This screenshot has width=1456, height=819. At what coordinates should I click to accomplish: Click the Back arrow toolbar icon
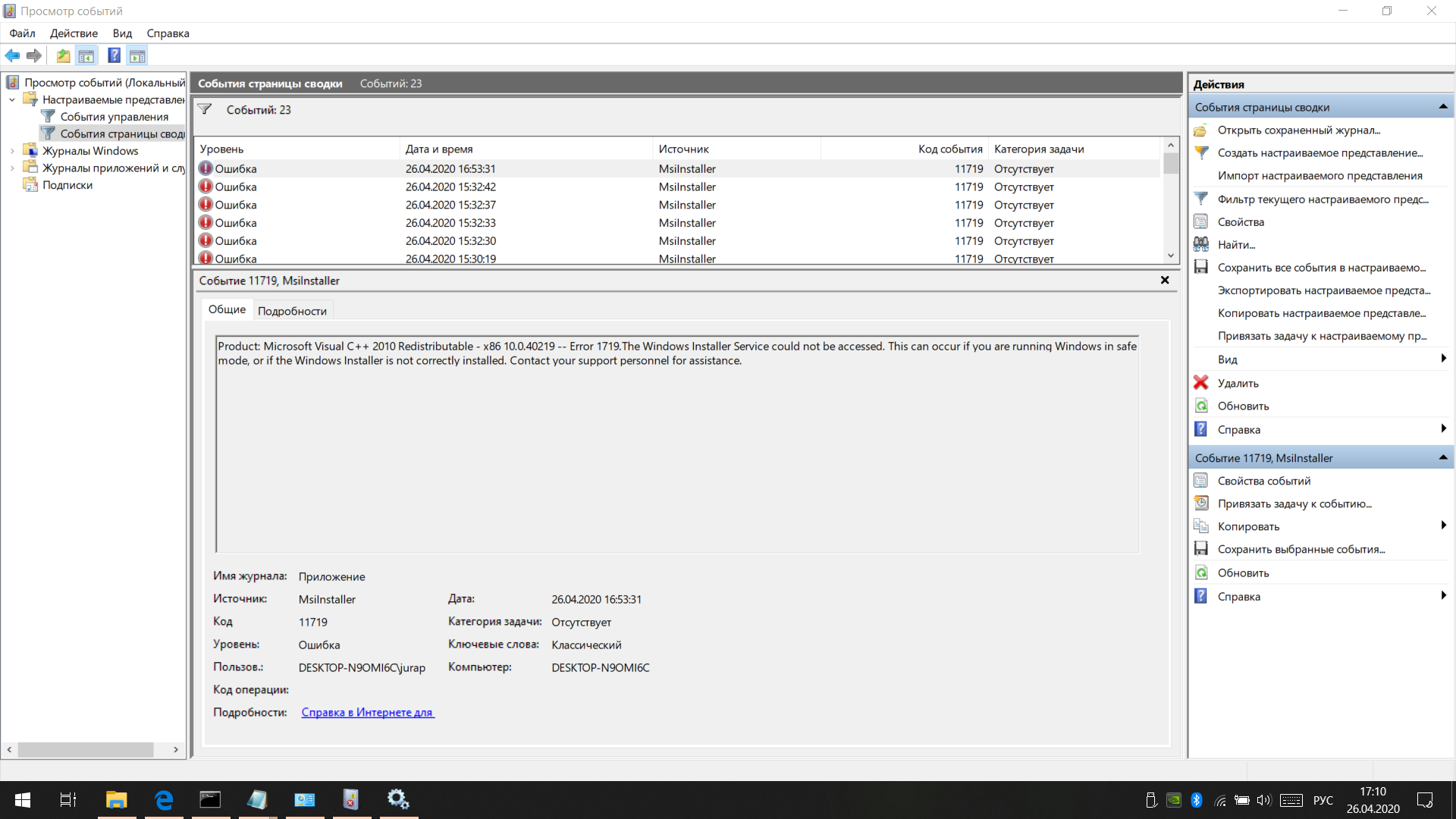coord(12,55)
